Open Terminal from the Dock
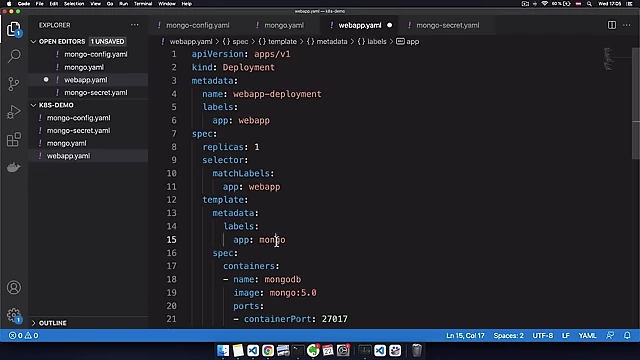Image resolution: width=640 pixels, height=360 pixels. click(x=298, y=350)
